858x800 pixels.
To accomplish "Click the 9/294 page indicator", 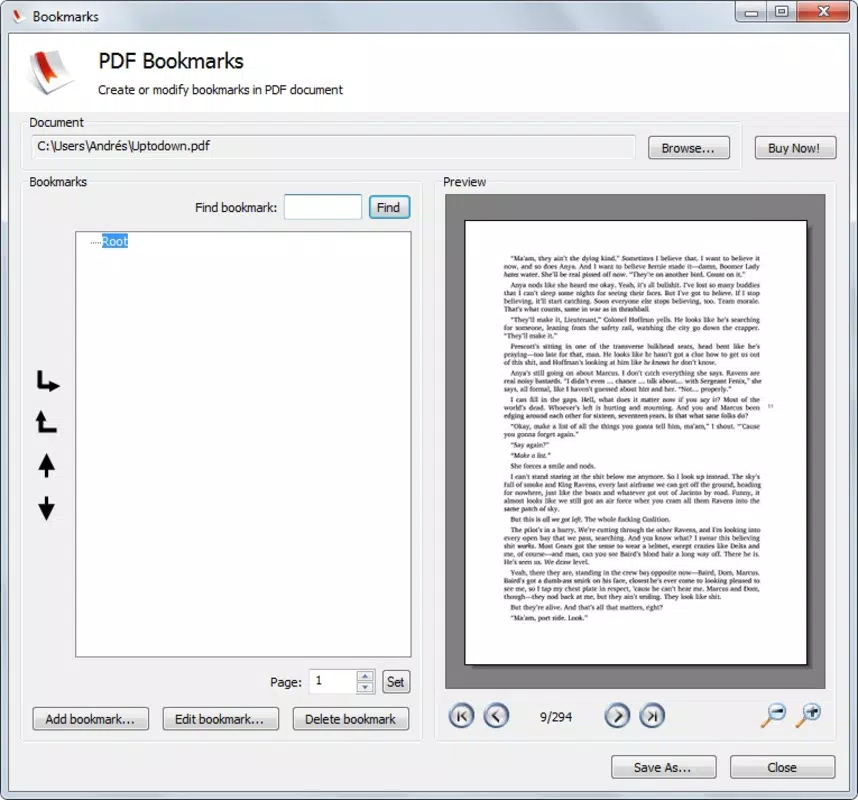I will point(556,717).
